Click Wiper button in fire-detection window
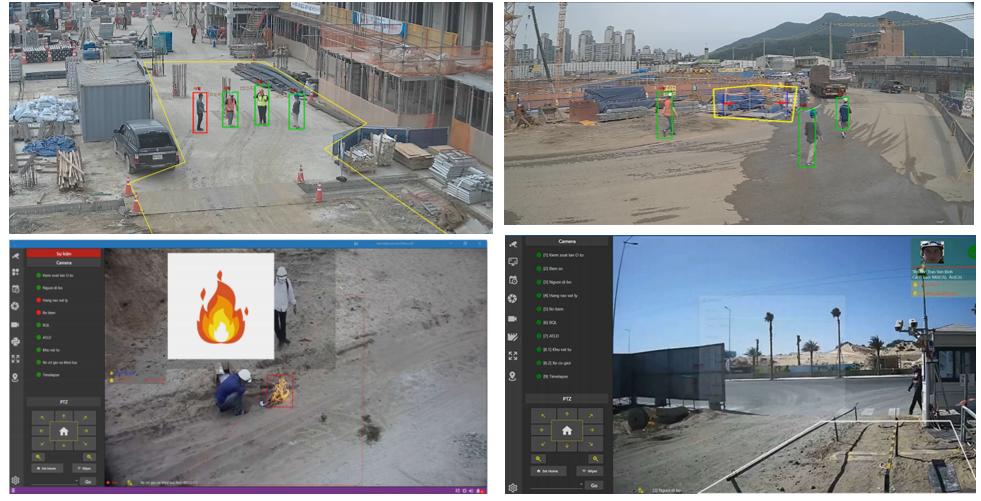981x501 pixels. pyautogui.click(x=82, y=467)
